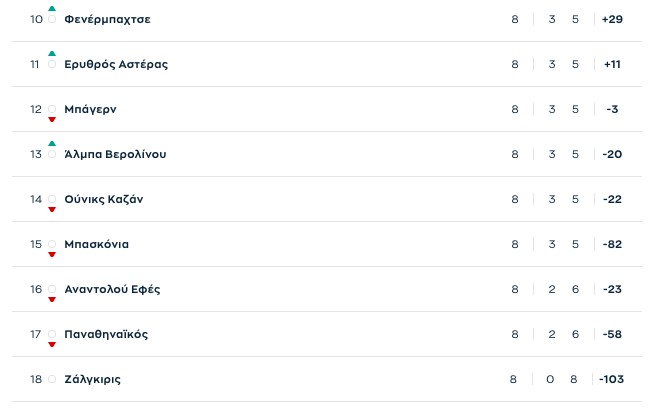Viewport: 652px width, 417px height.
Task: Open the Αναντολού Εφές team page
Action: [x=111, y=289]
